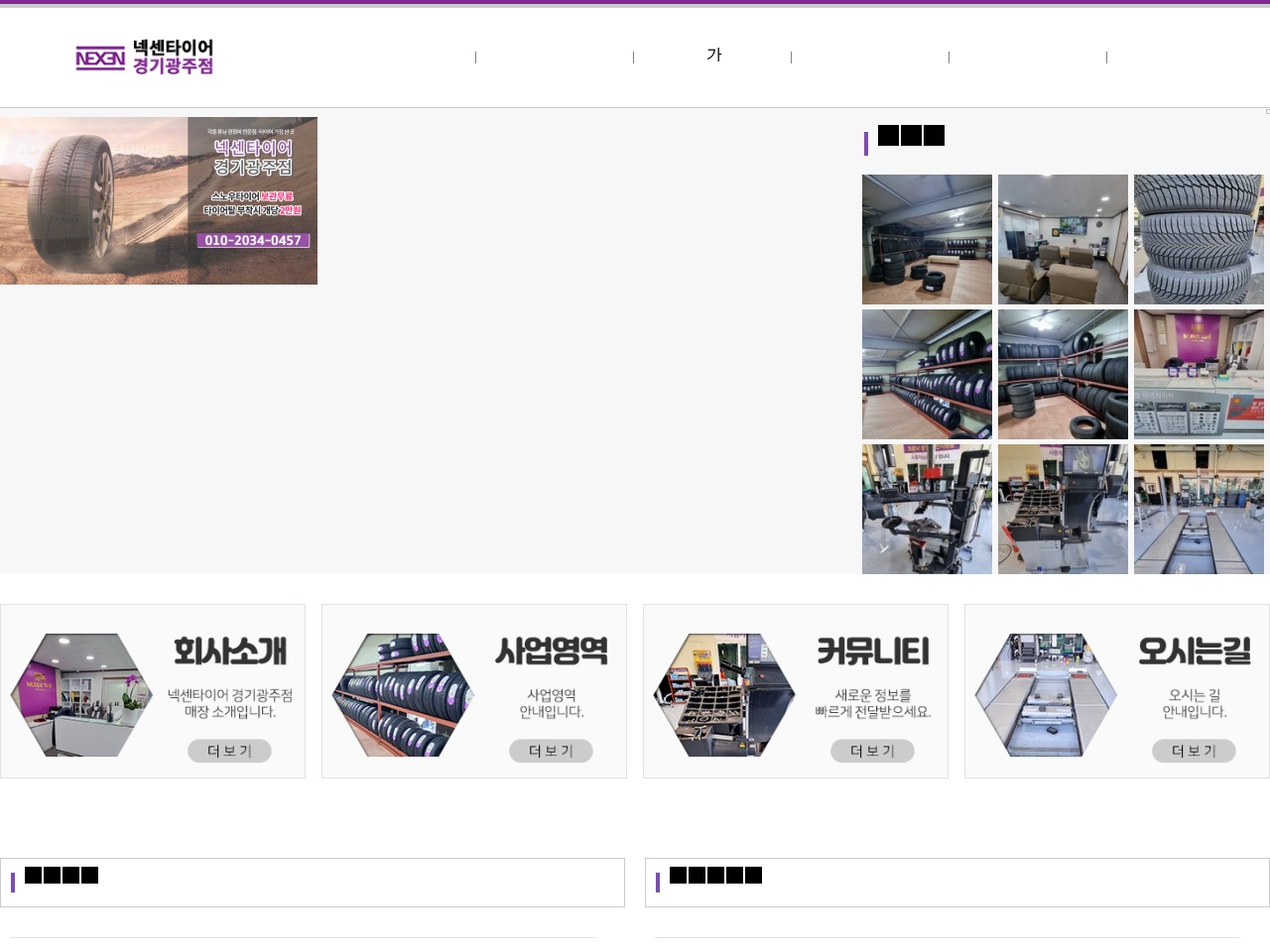View gallery photo of lounge with beige sofas

[x=1063, y=239]
